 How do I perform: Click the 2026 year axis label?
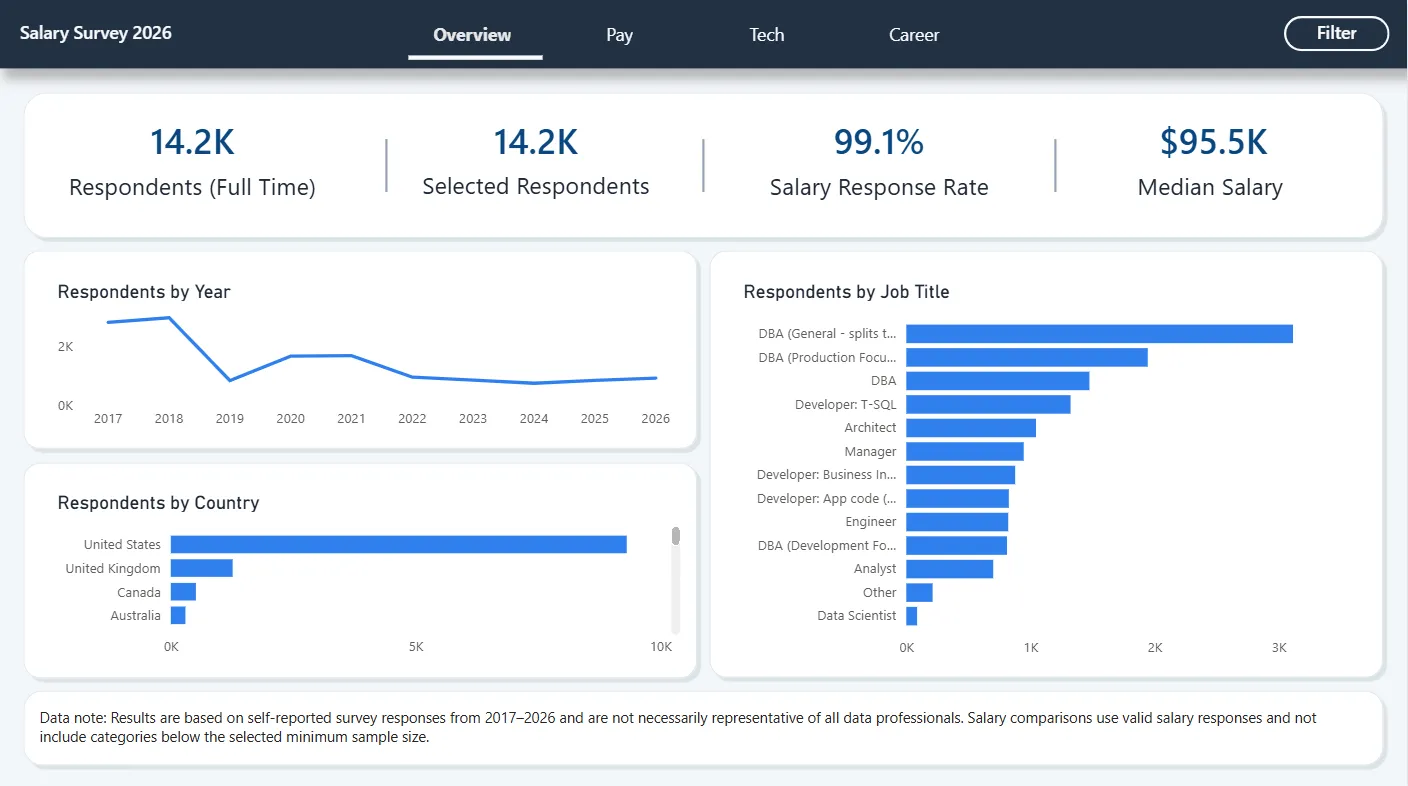[x=655, y=418]
